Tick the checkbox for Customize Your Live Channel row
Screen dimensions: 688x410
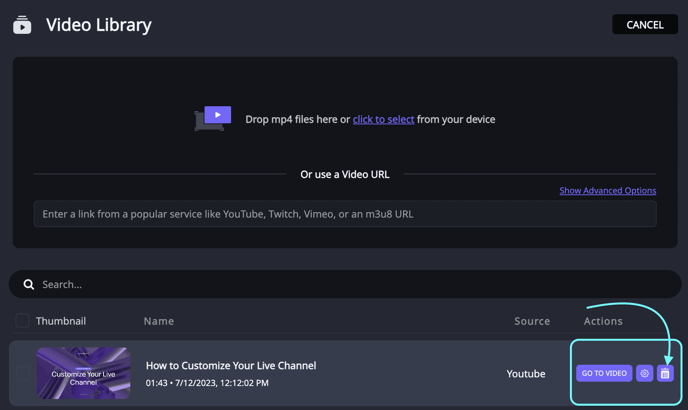(x=22, y=374)
